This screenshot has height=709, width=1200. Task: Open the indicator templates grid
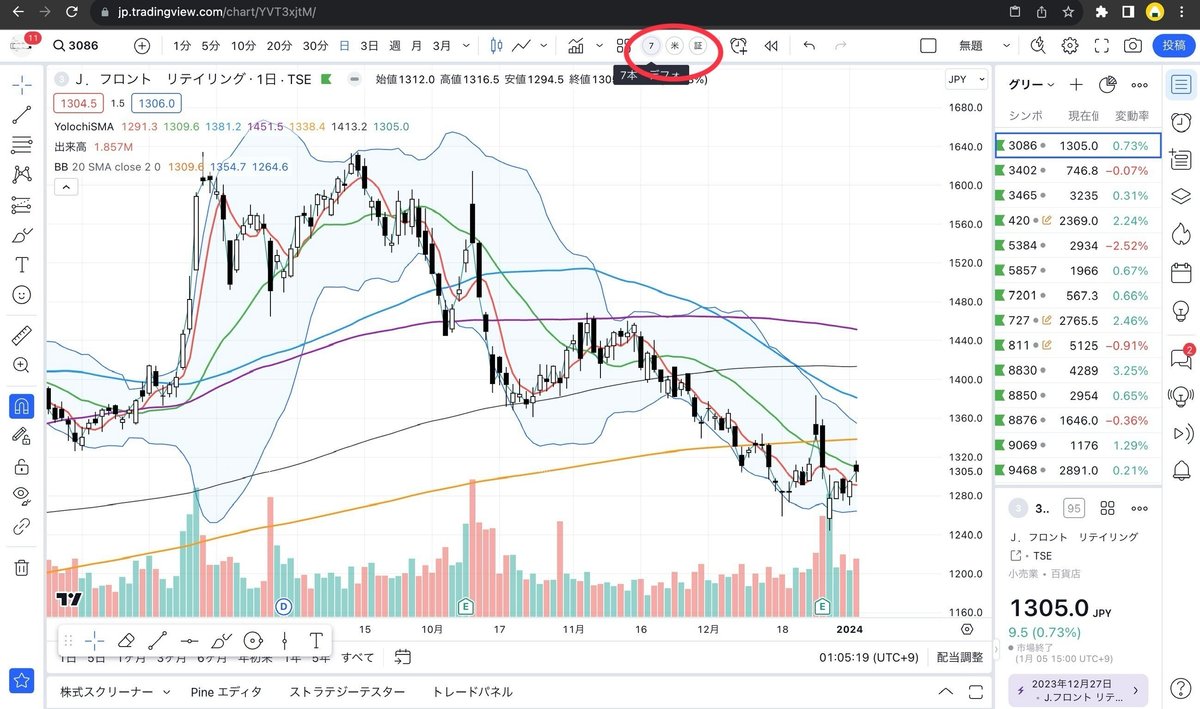(623, 46)
